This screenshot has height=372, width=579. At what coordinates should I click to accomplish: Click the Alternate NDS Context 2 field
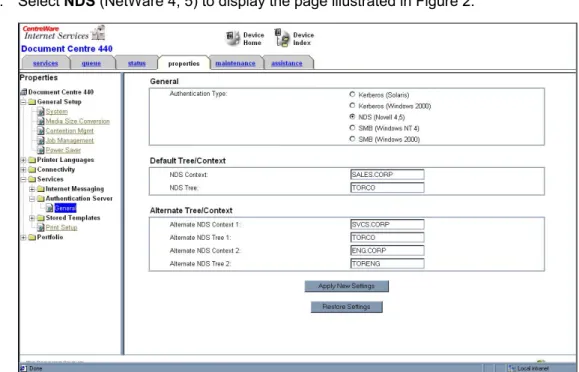pos(387,250)
